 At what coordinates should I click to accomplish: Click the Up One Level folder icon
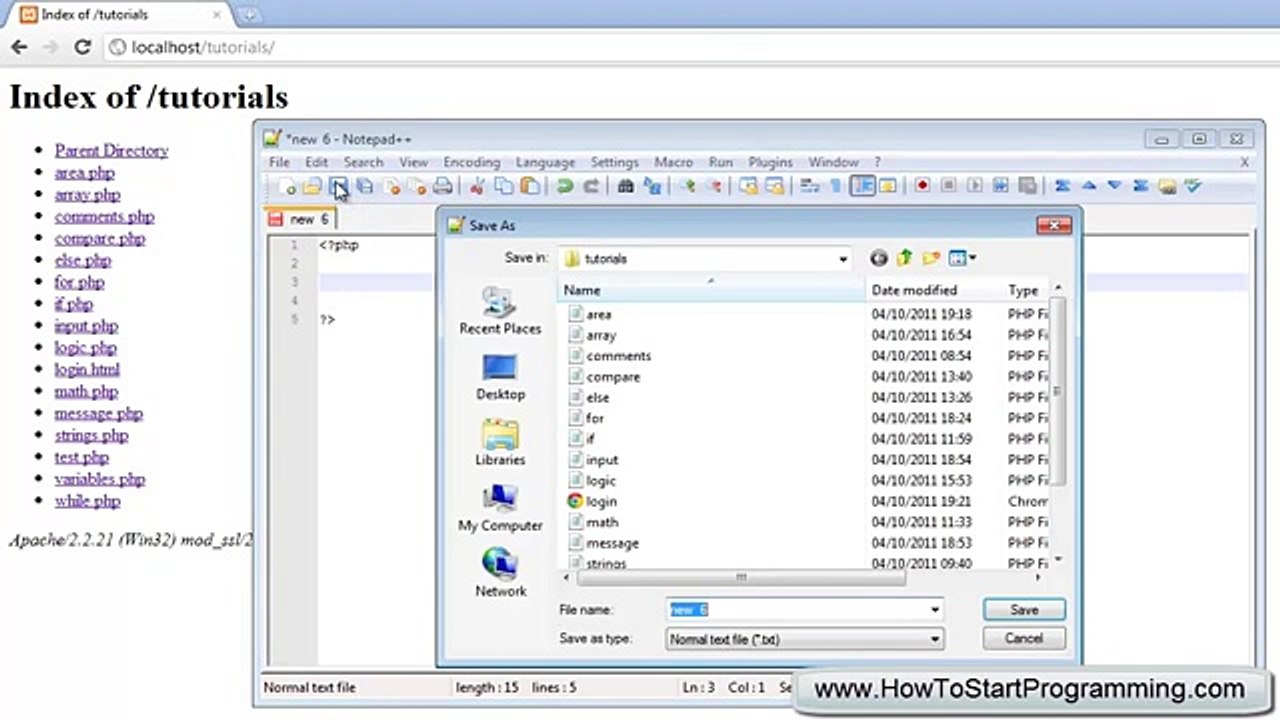click(905, 258)
